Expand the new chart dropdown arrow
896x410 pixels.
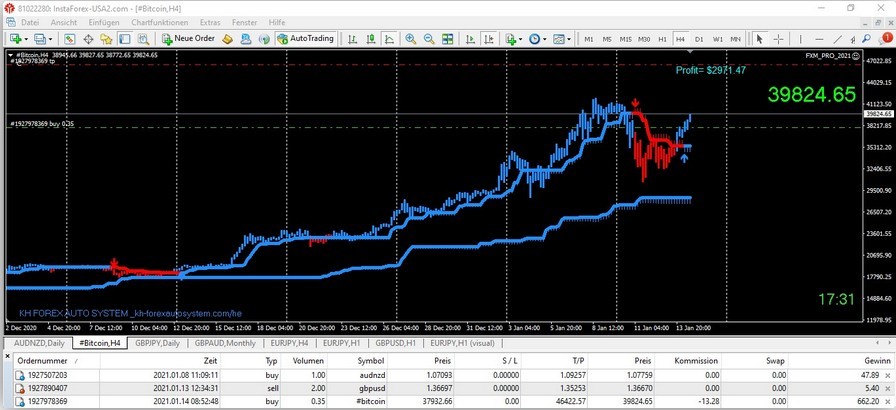25,39
